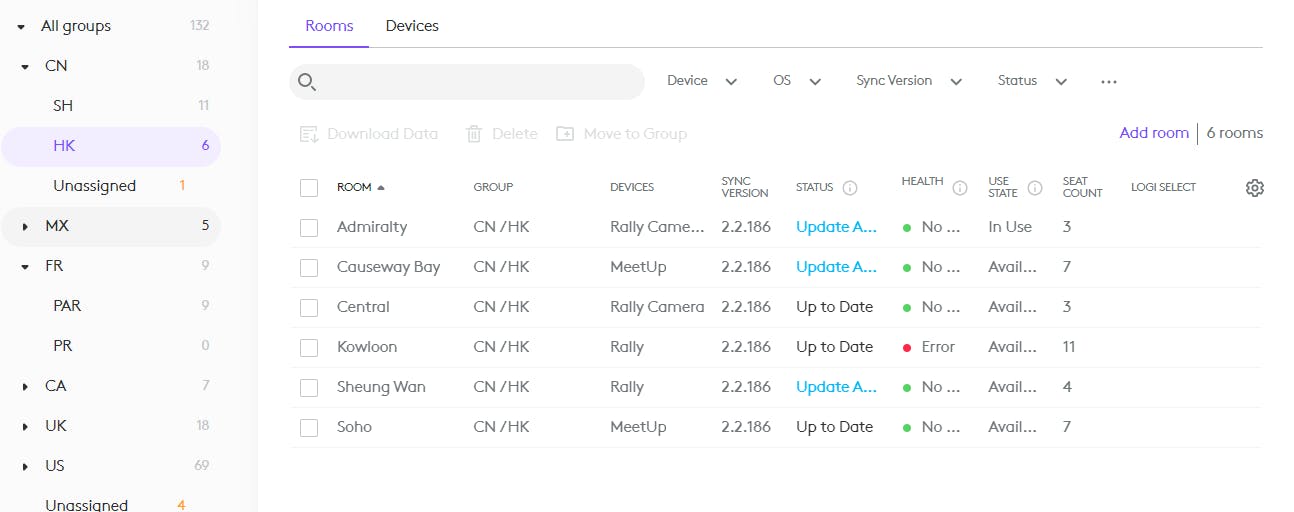Click into the room search field

coord(480,82)
